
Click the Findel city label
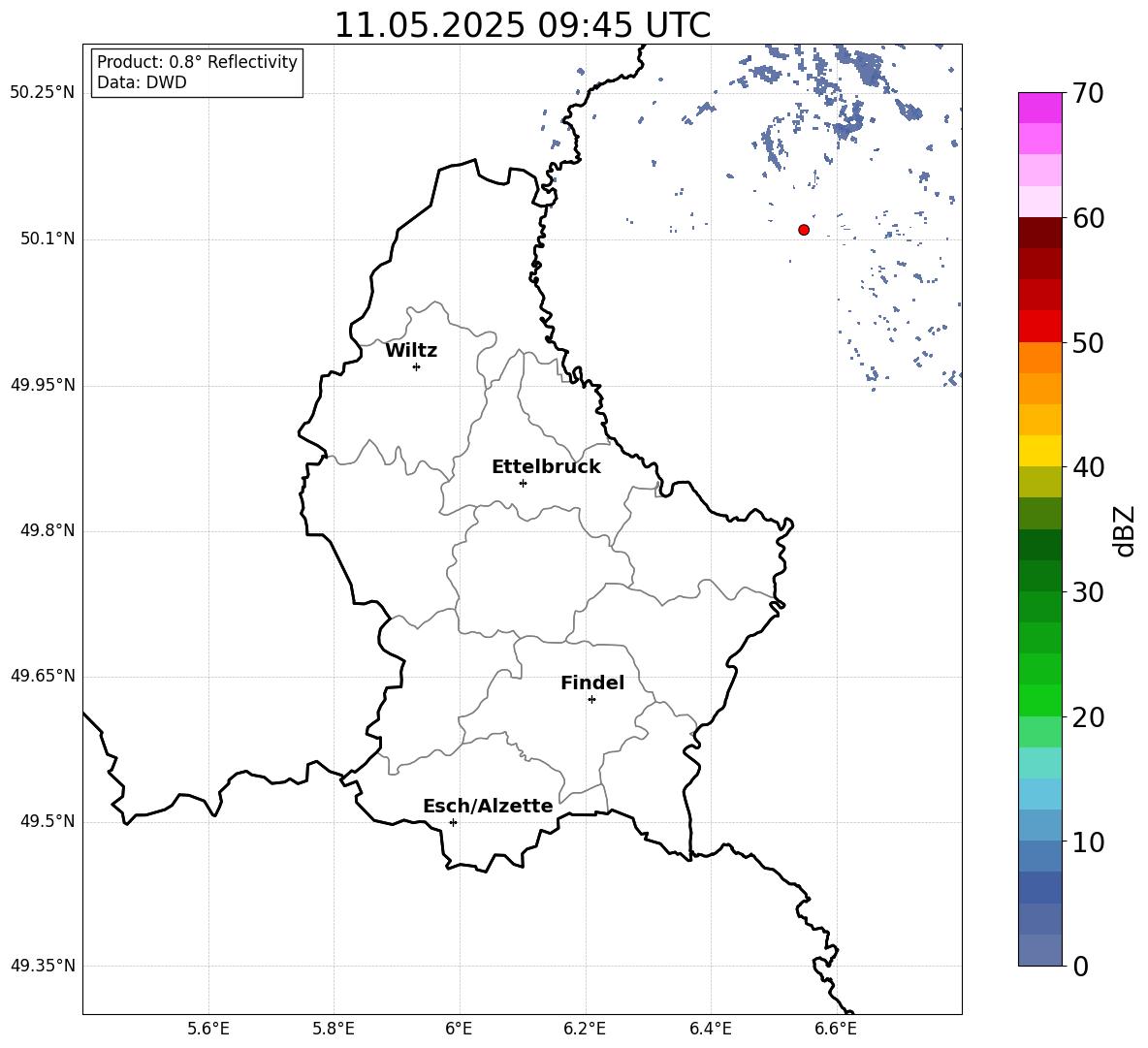tap(592, 683)
